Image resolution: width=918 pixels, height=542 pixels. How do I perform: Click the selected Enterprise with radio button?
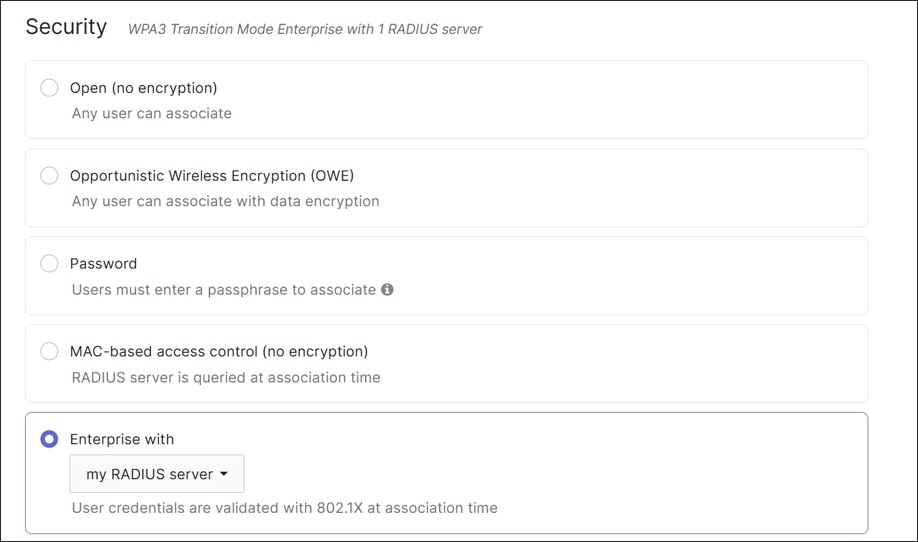[x=49, y=439]
